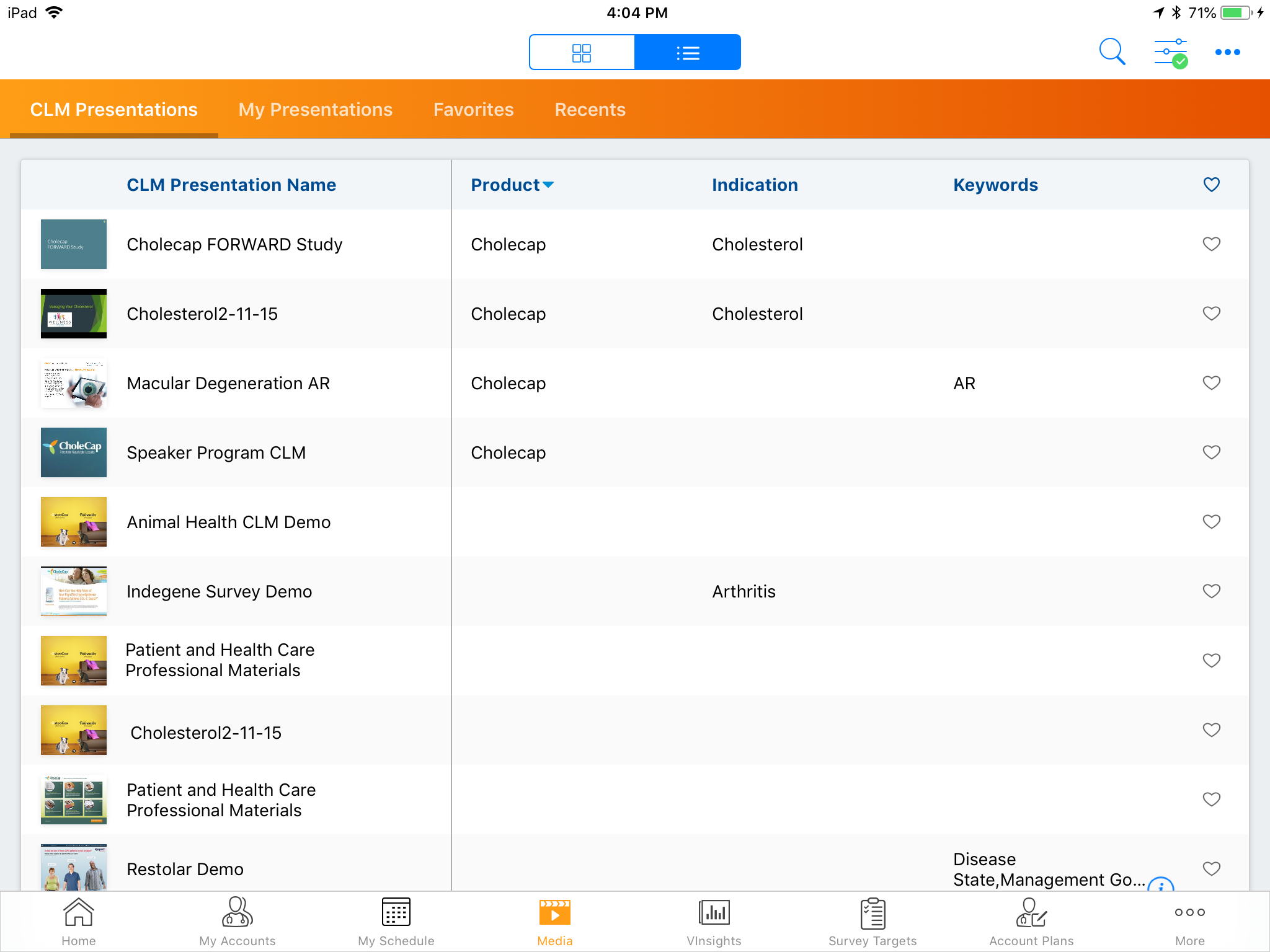
Task: Sort by Product column dropdown arrow
Action: pos(548,185)
